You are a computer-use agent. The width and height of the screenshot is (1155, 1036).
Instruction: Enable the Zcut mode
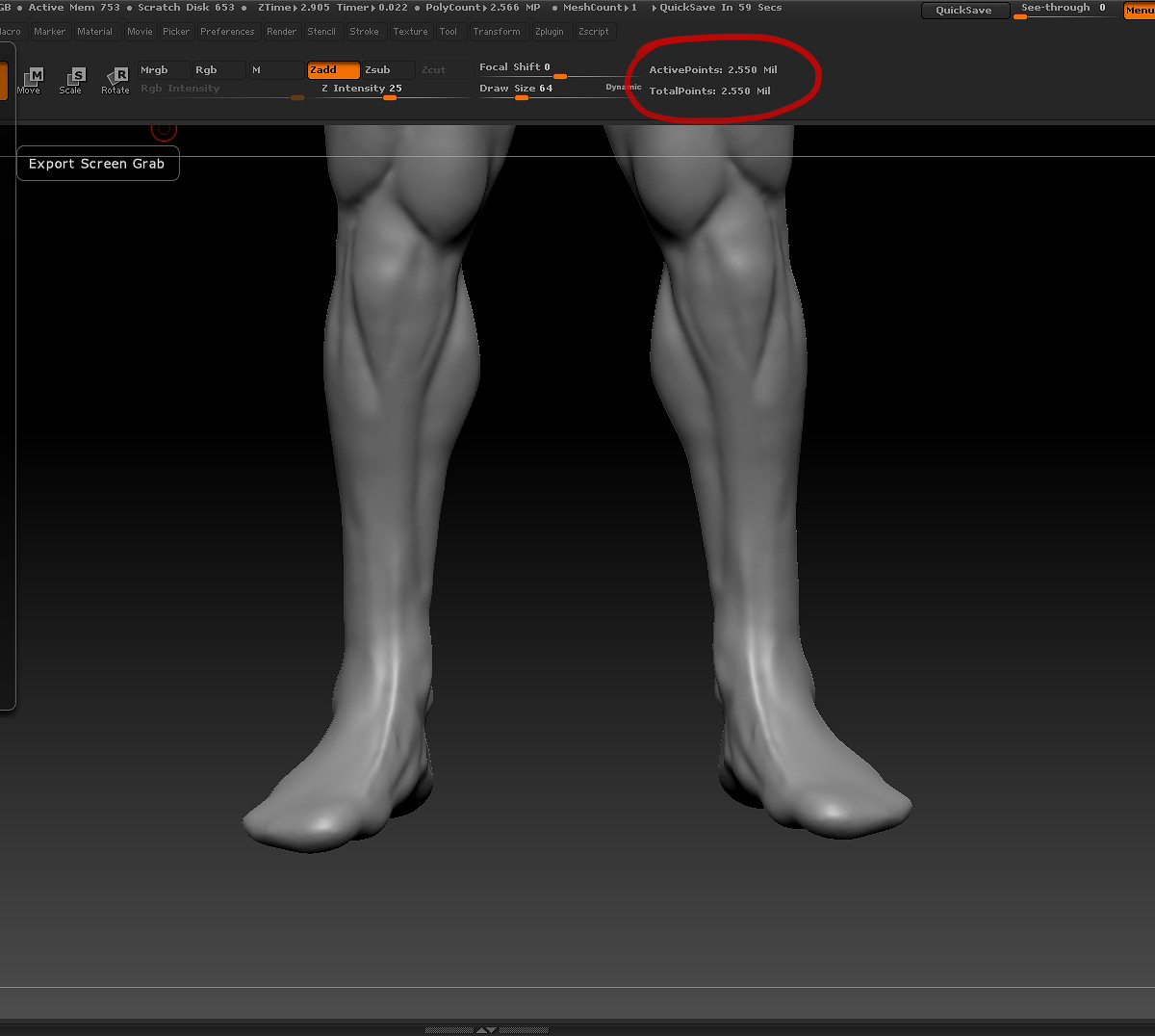coord(444,70)
